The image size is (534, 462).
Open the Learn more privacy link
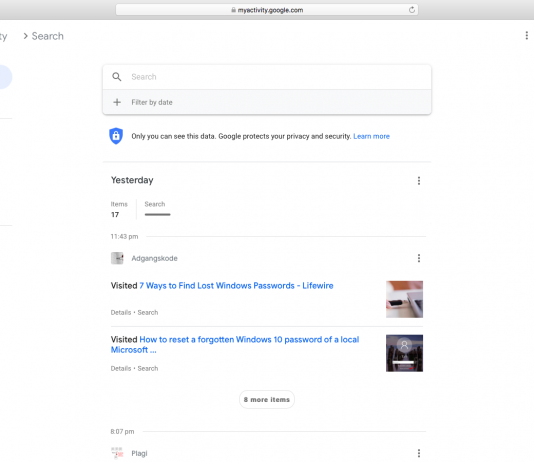point(371,136)
